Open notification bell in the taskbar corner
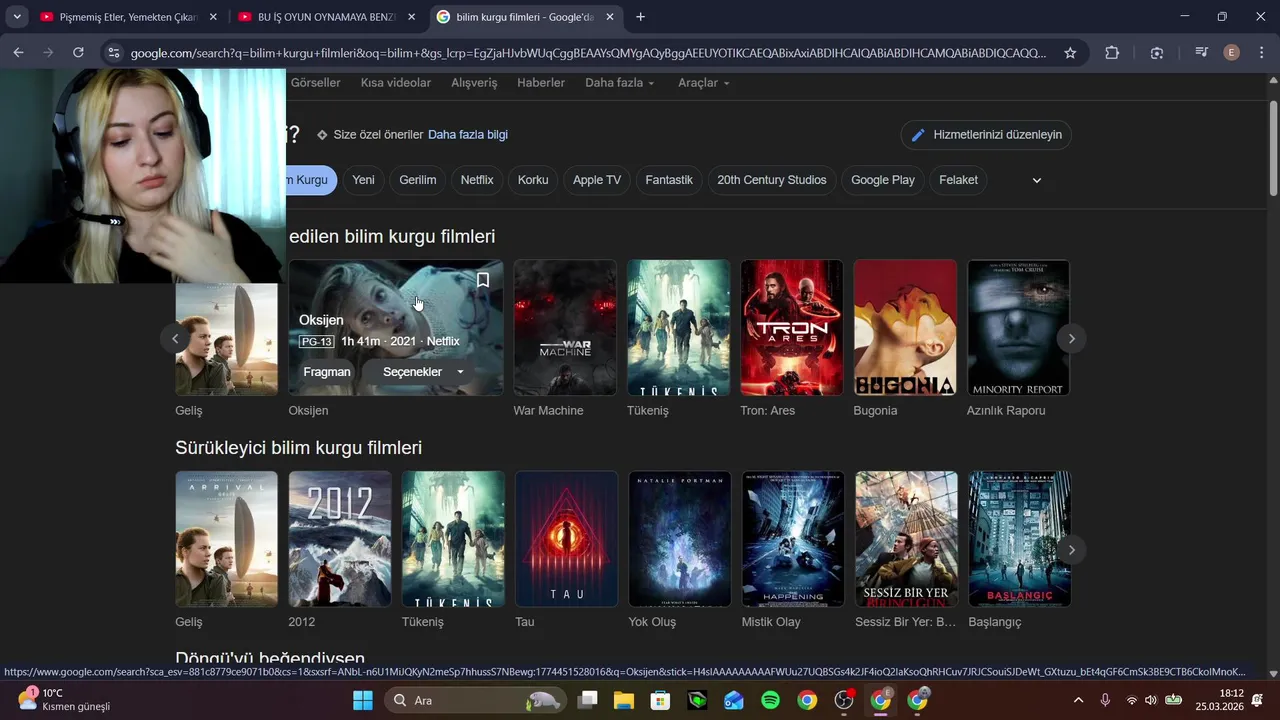 (1257, 700)
